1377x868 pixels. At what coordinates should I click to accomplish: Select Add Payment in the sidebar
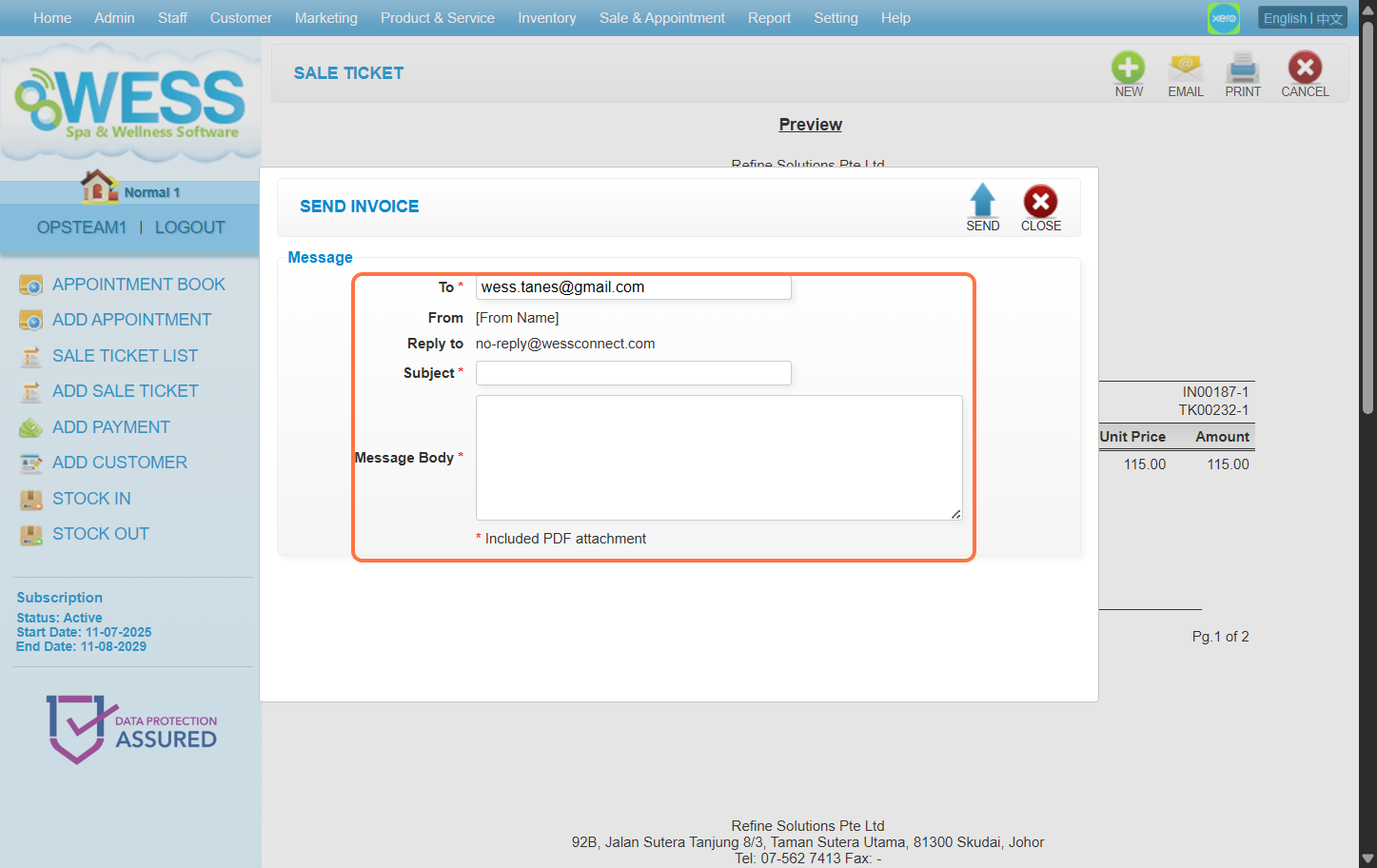(110, 427)
